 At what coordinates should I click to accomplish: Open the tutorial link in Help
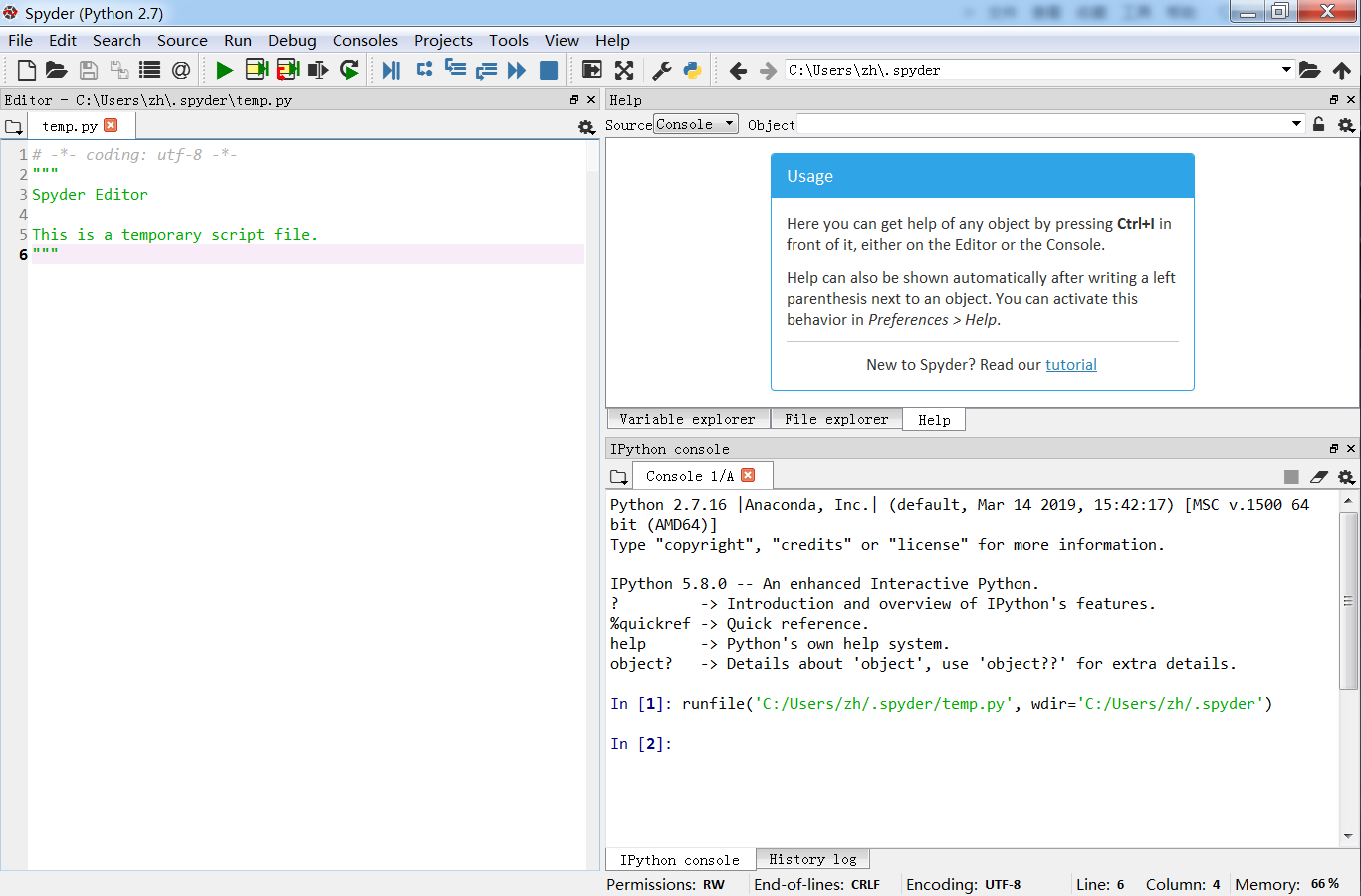(x=1071, y=365)
